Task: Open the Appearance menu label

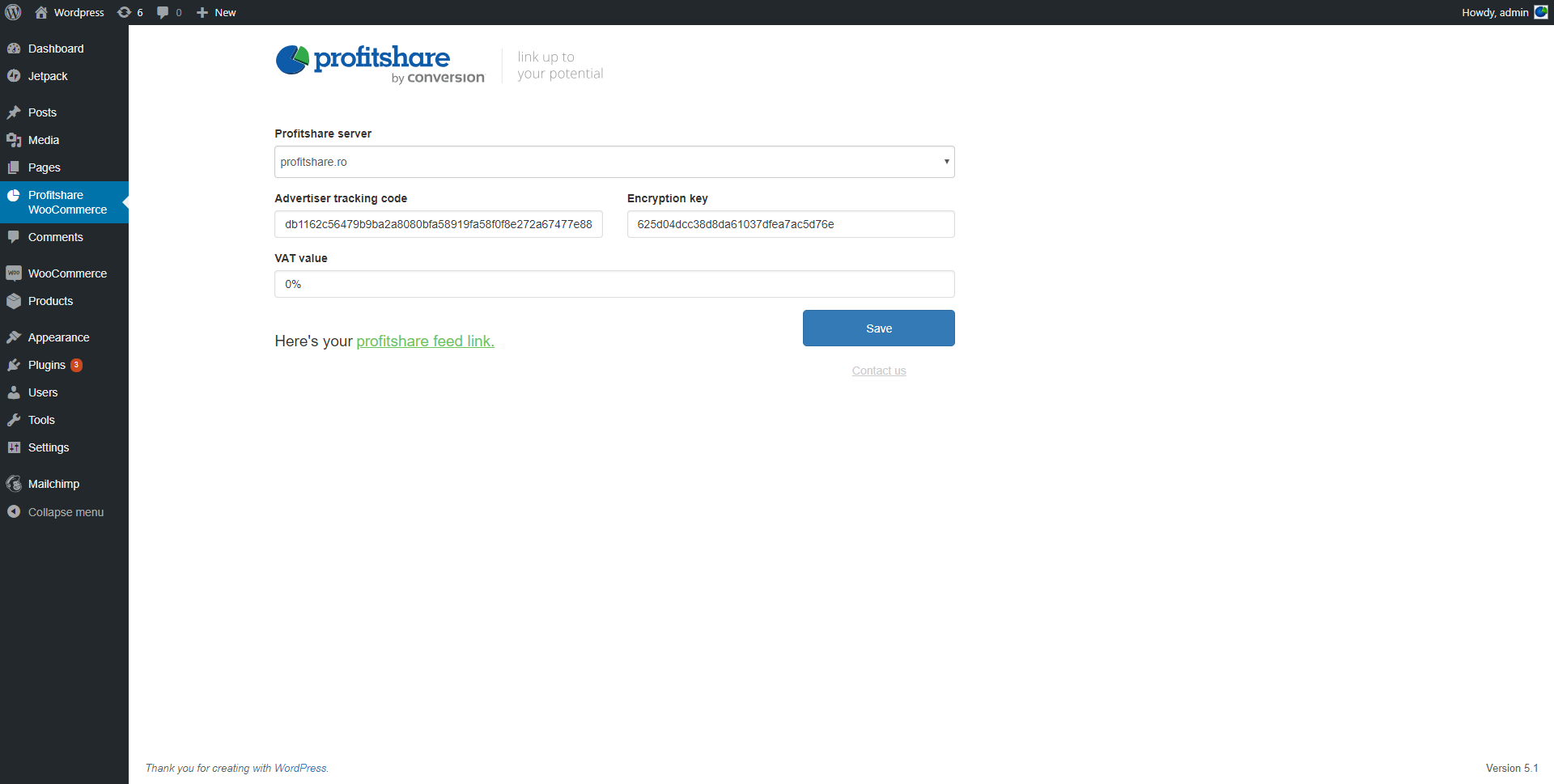Action: tap(58, 337)
